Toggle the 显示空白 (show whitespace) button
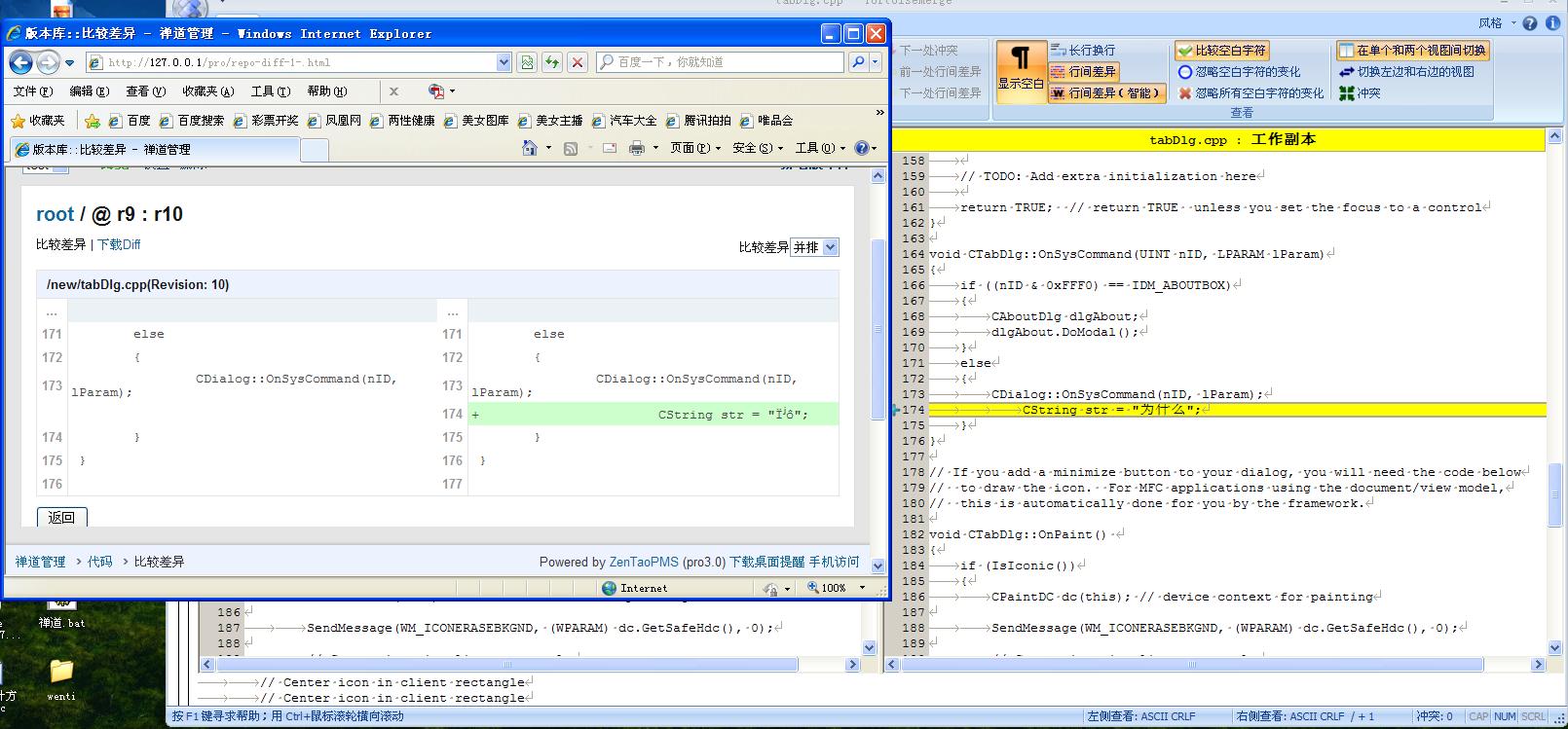 tap(1020, 66)
